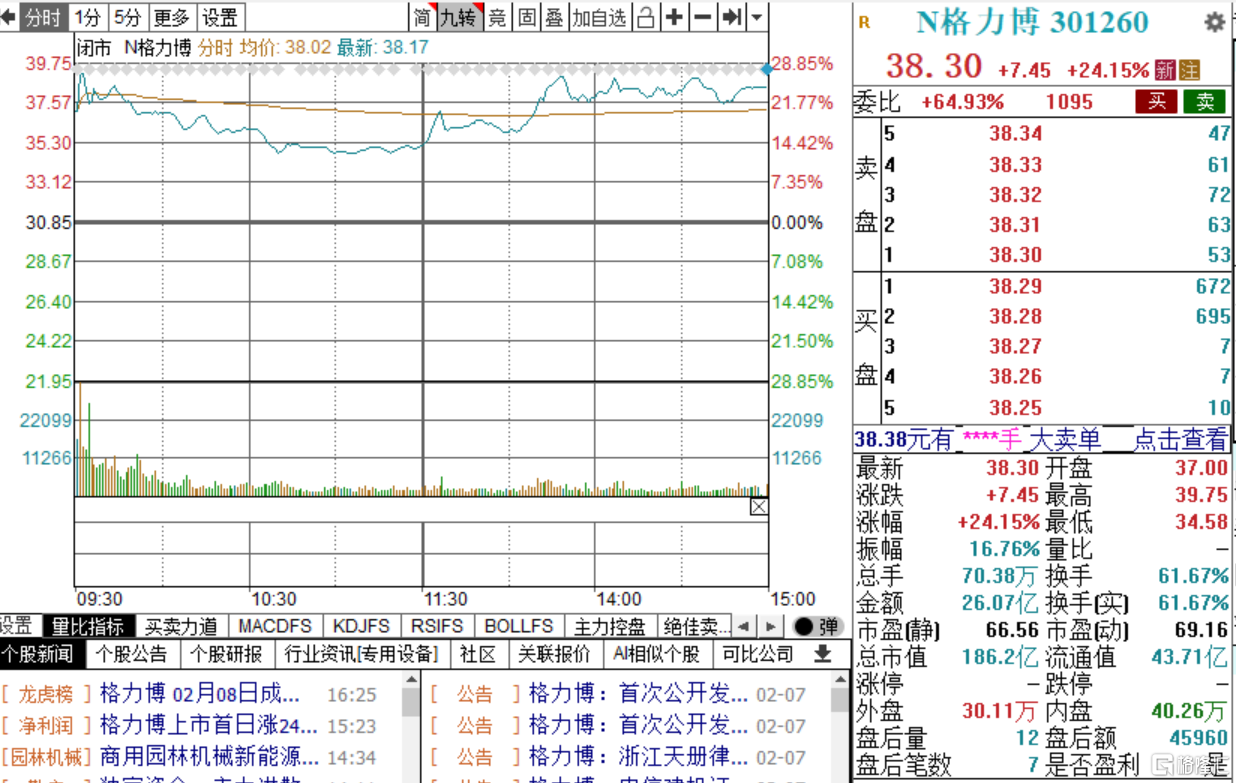Click the 注 badge icon
Image resolution: width=1236 pixels, height=783 pixels.
1188,70
